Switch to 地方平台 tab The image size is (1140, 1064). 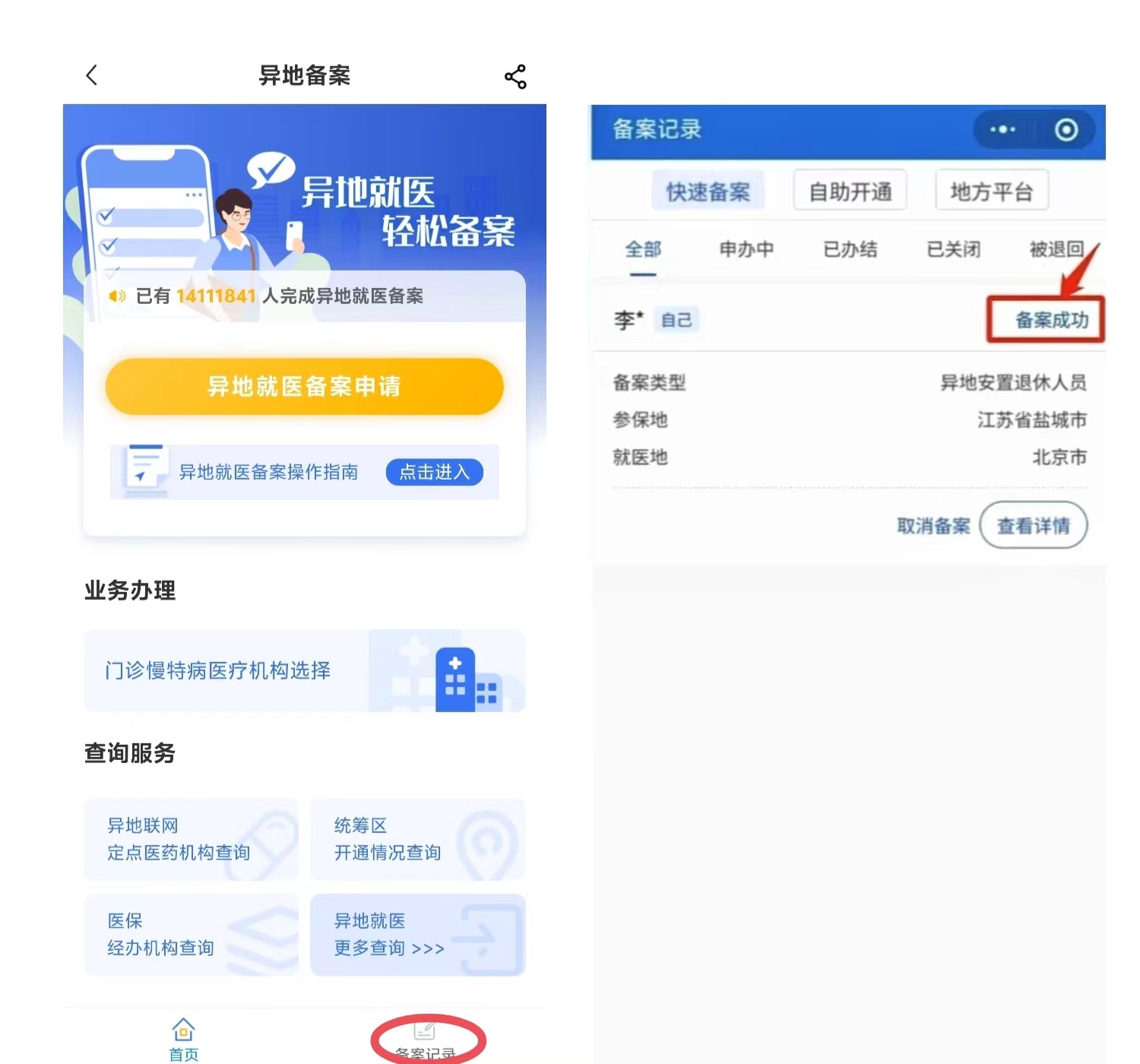(992, 191)
